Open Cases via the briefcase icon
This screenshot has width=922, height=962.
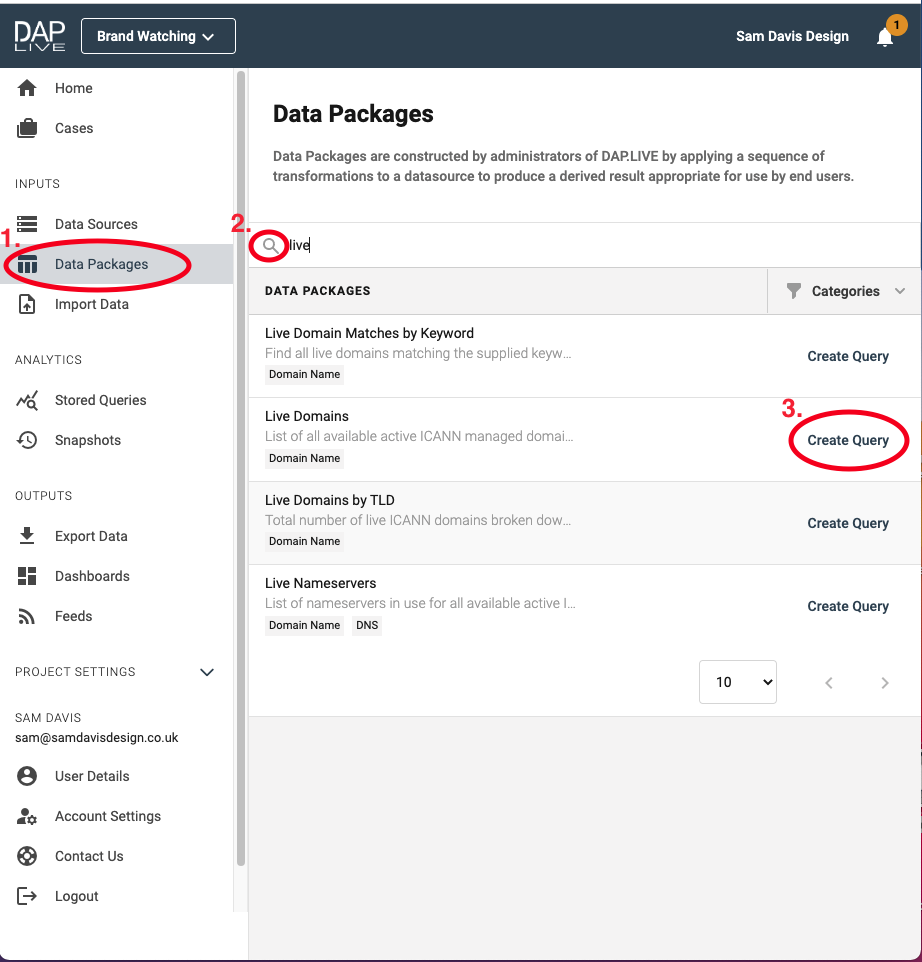(27, 128)
